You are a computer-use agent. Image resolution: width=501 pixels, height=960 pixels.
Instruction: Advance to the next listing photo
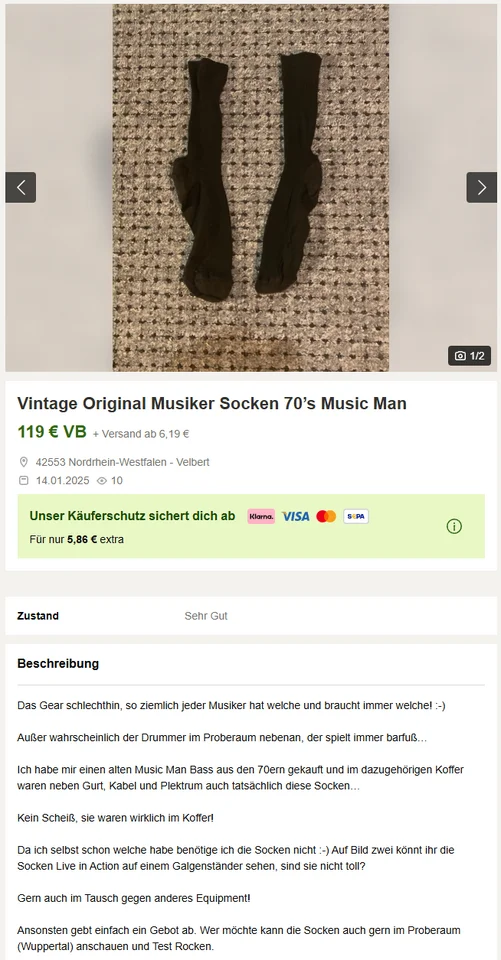point(481,187)
